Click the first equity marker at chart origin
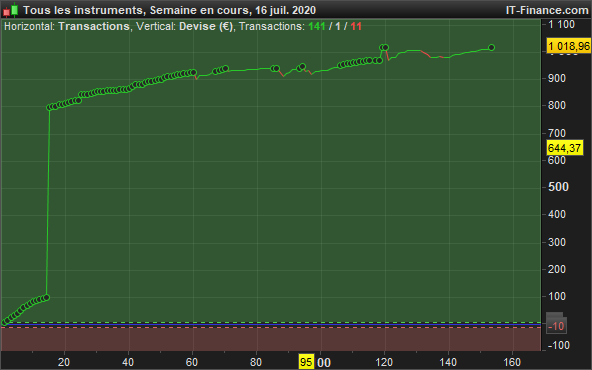Image resolution: width=592 pixels, height=370 pixels. pyautogui.click(x=4, y=322)
